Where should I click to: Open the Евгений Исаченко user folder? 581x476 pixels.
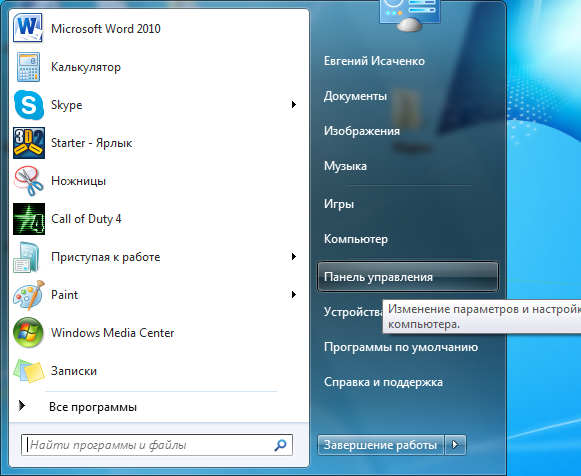374,61
